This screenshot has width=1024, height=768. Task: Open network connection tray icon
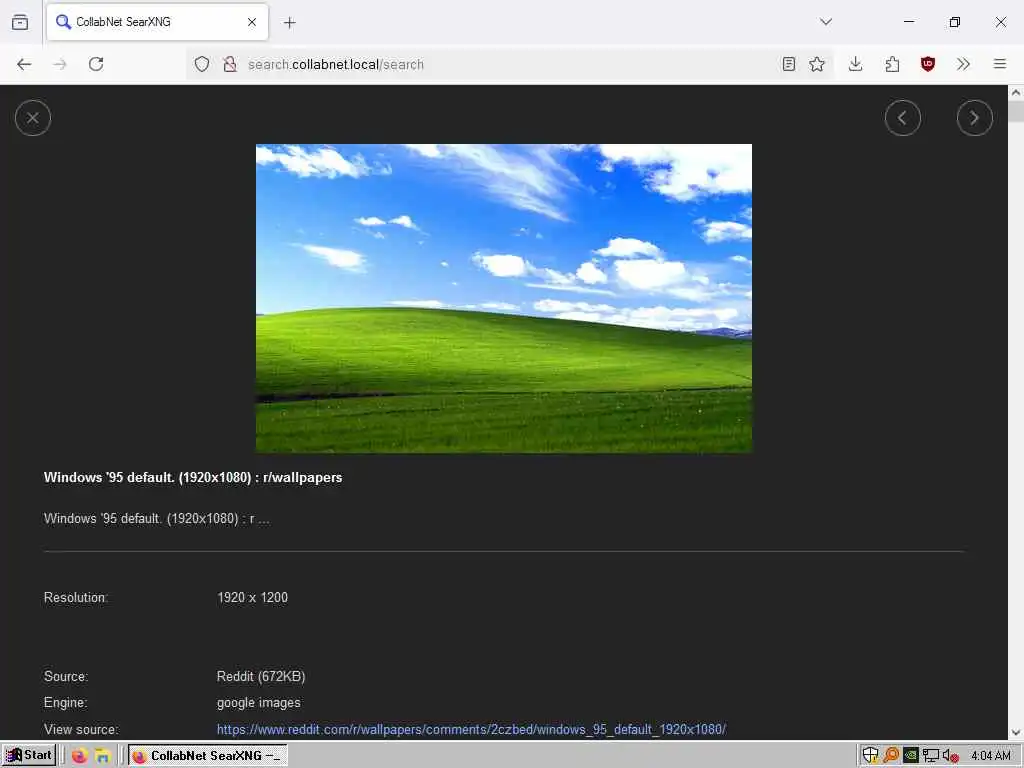(931, 756)
